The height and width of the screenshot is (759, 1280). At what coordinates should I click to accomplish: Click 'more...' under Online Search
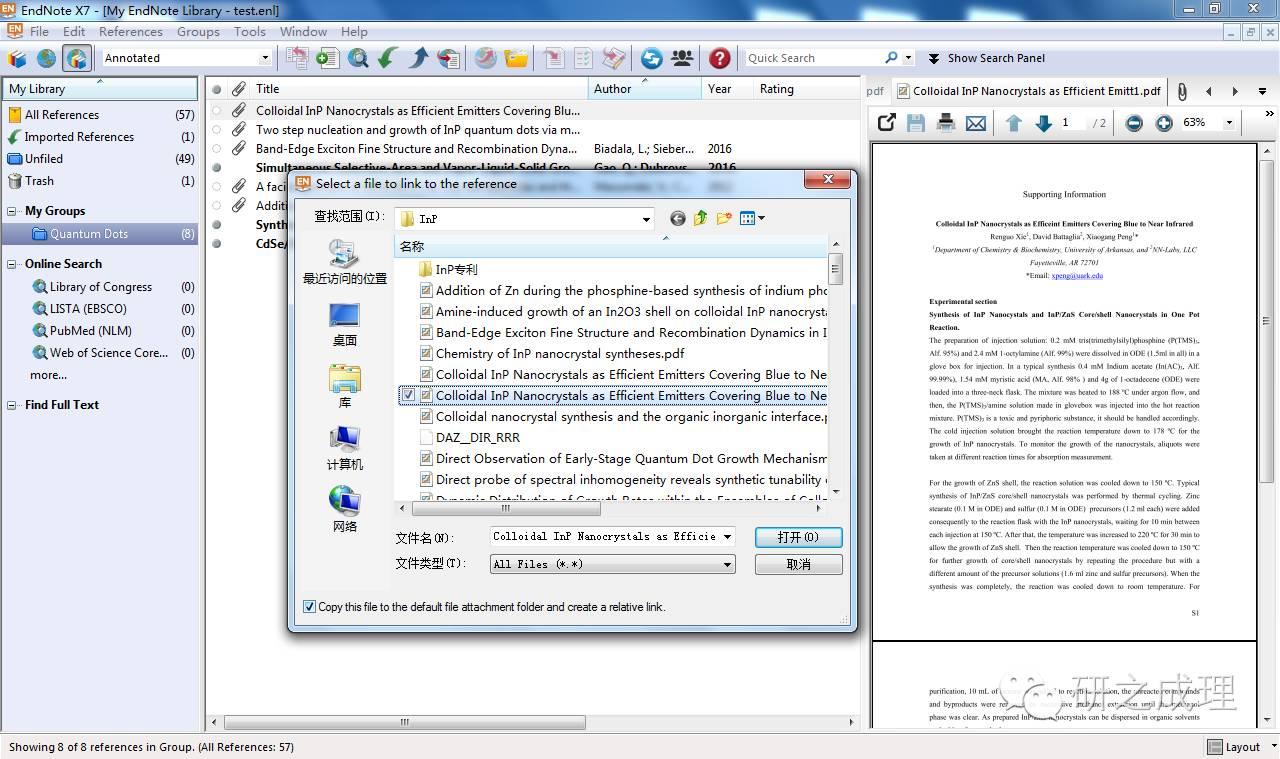click(48, 375)
